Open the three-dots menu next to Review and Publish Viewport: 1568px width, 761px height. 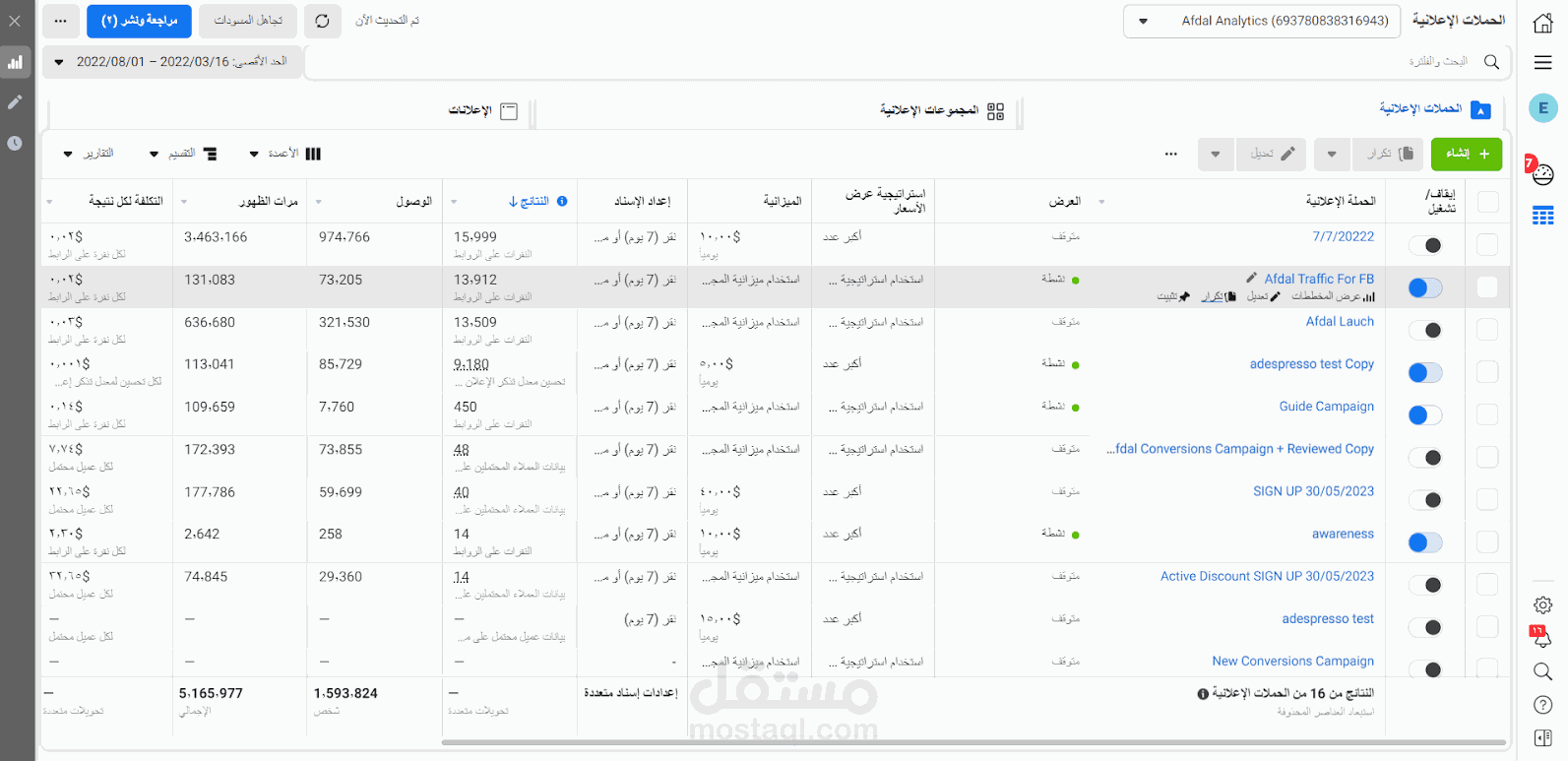(61, 21)
